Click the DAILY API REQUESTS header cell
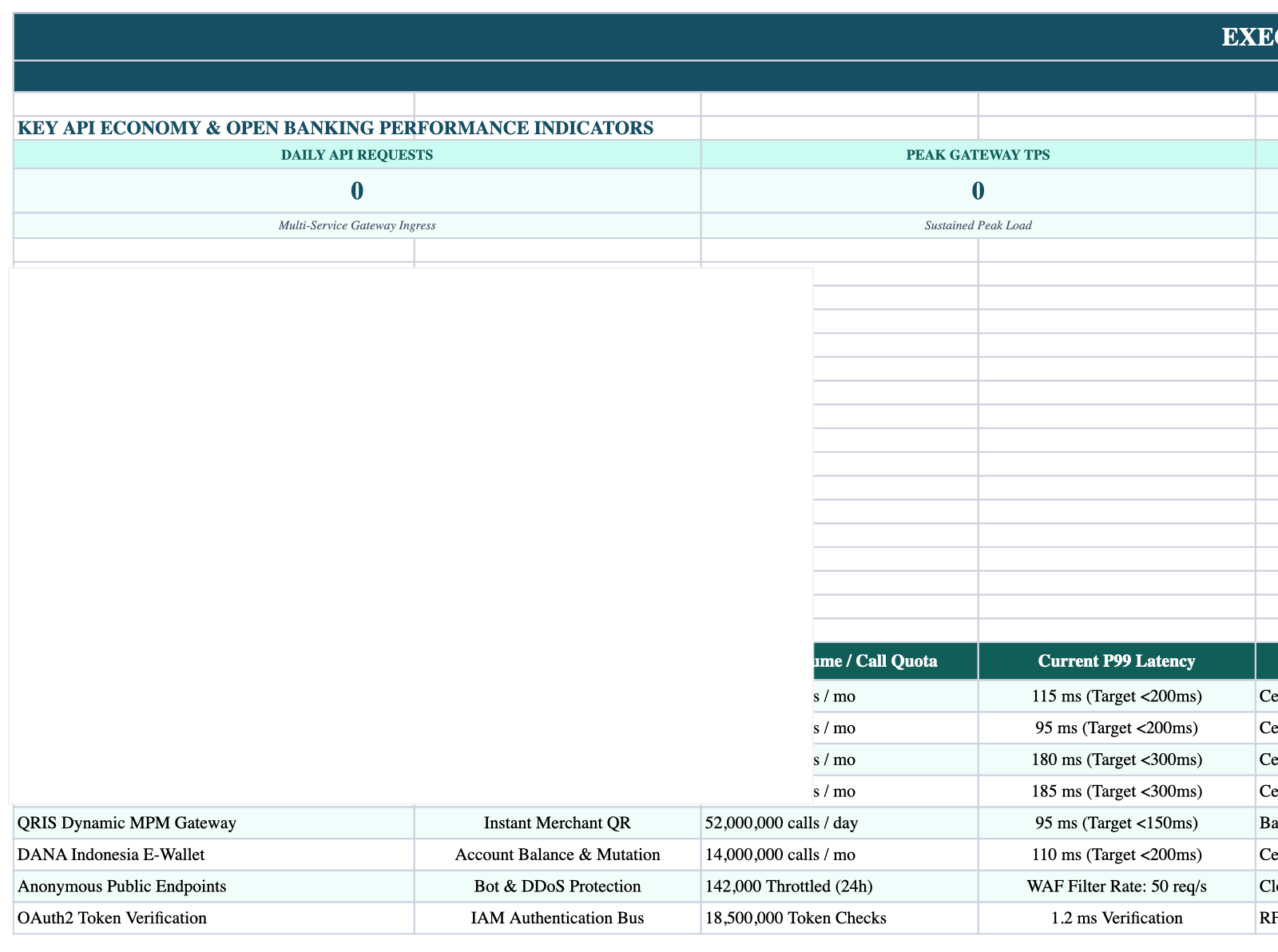This screenshot has width=1278, height=952. coord(357,155)
